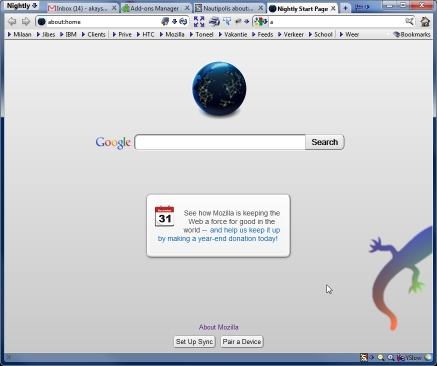
Task: Expand the IBM bookmarks folder
Action: coord(68,34)
